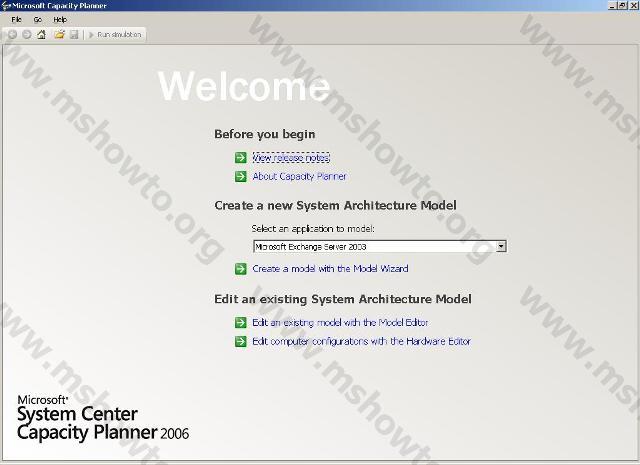Click green arrow beside About Capacity Planner
Screen dimensions: 640x465
[x=241, y=176]
